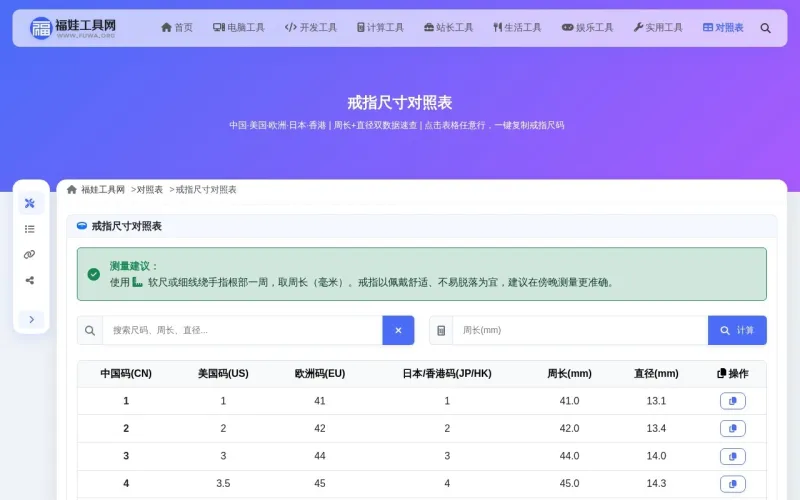
Task: Click the EU size 44 cell
Action: 320,456
